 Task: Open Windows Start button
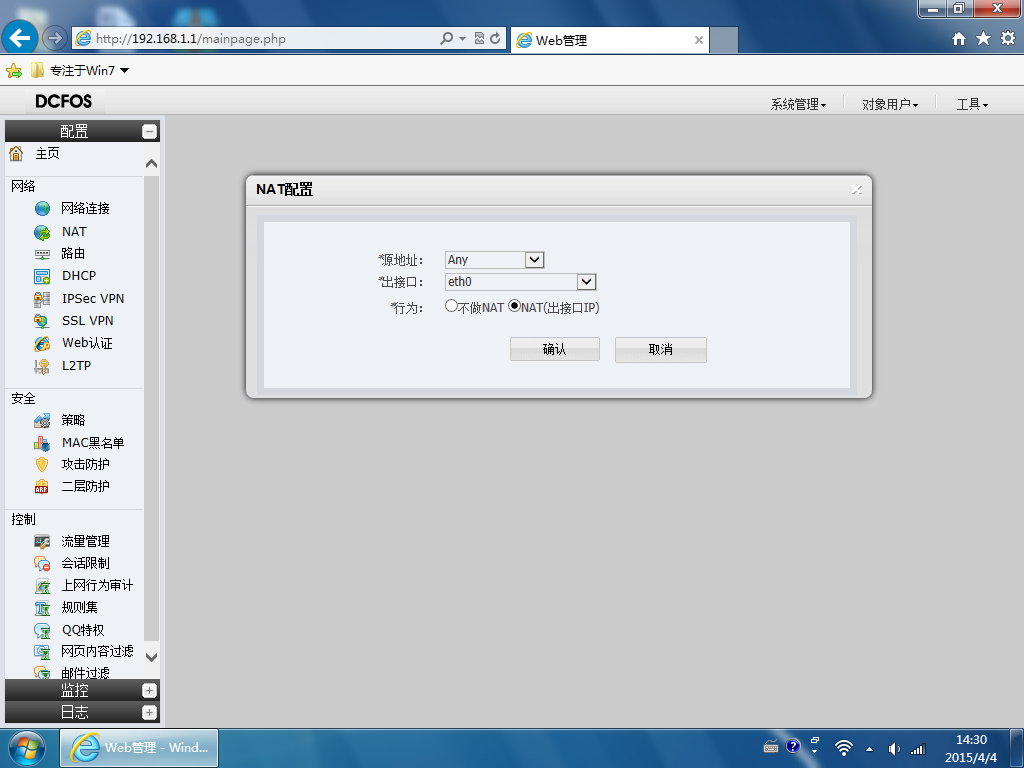click(27, 748)
